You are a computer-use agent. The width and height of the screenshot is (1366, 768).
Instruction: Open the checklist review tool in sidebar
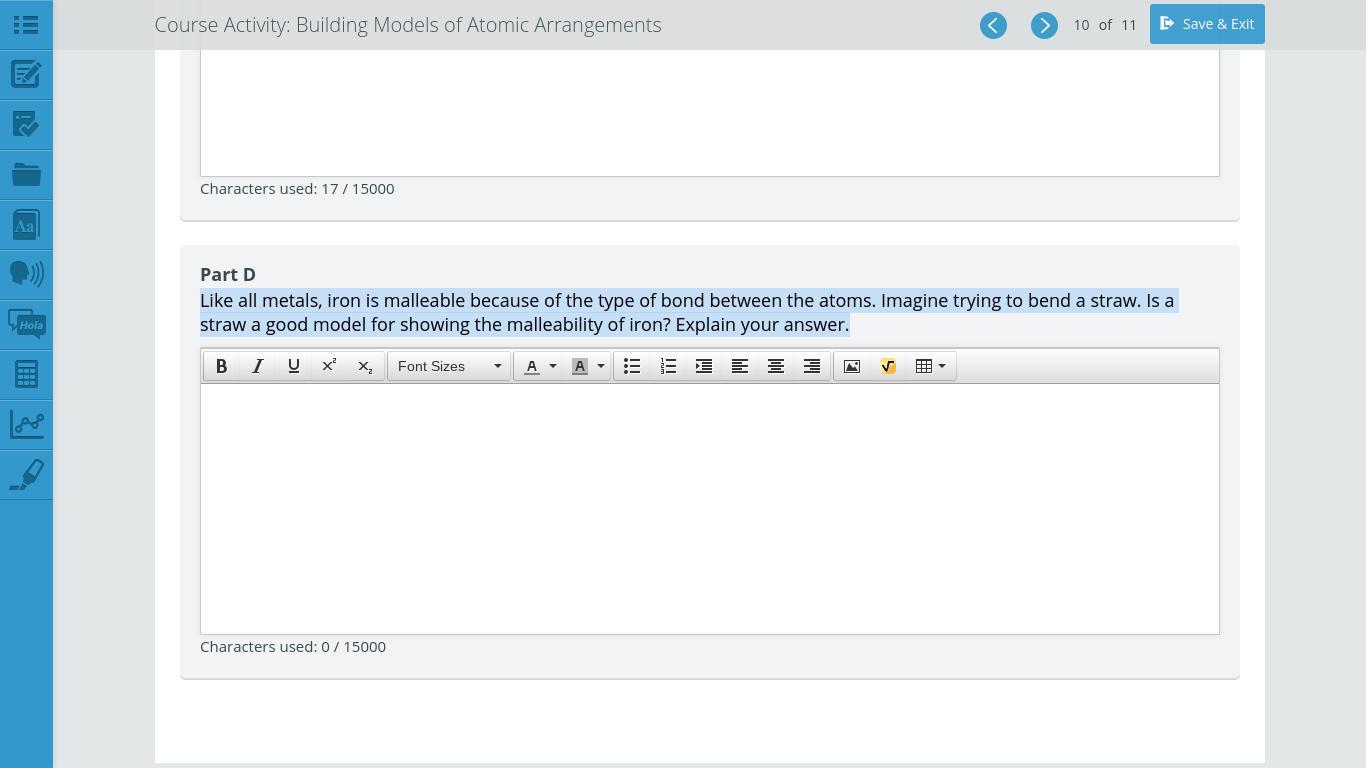click(26, 125)
